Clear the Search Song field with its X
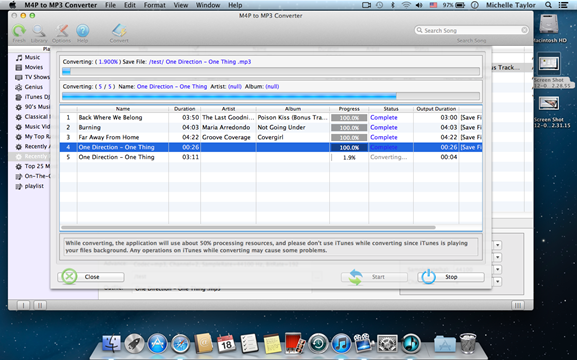 tap(524, 30)
